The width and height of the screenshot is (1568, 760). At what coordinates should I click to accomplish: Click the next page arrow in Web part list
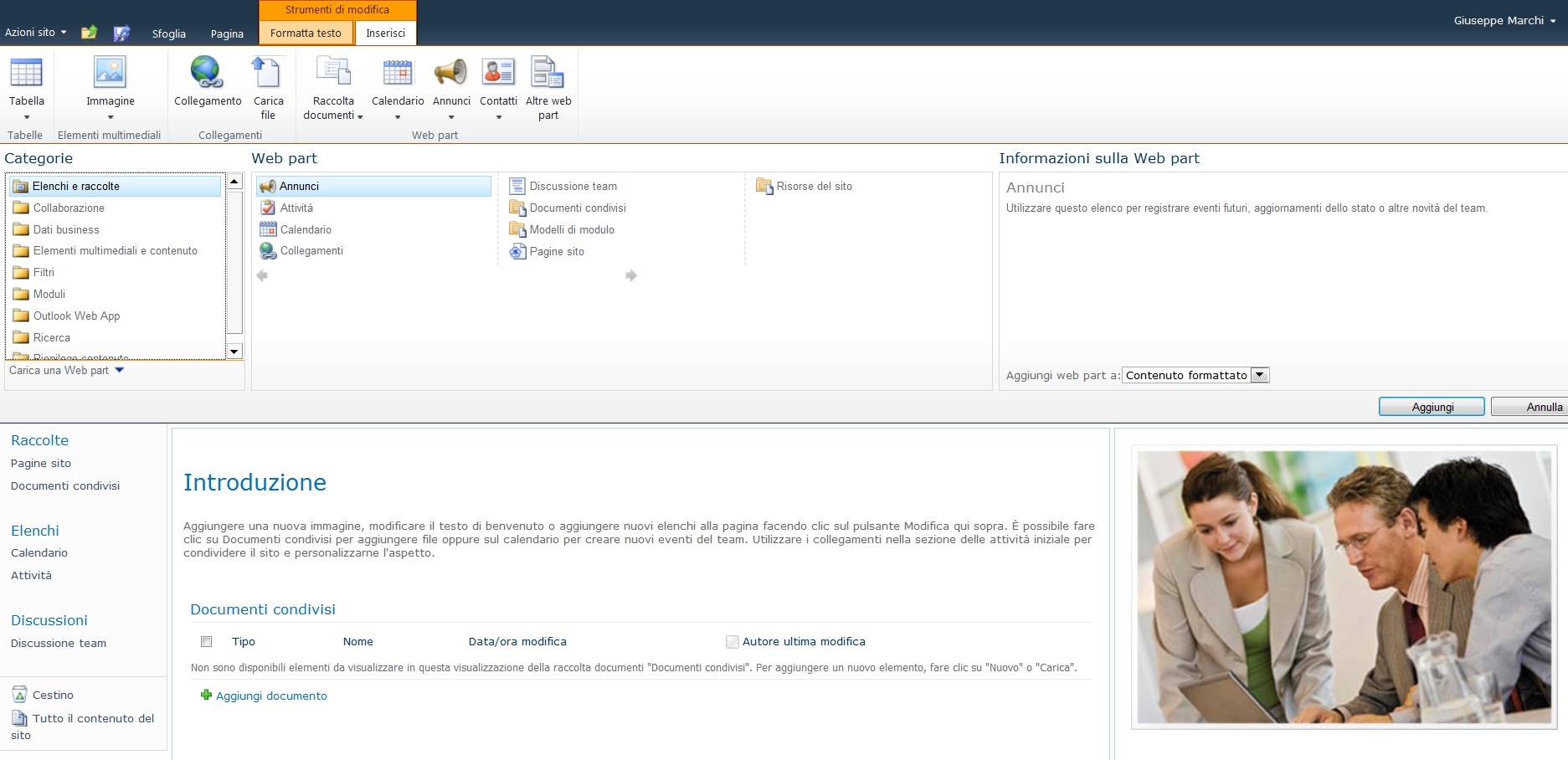tap(631, 275)
